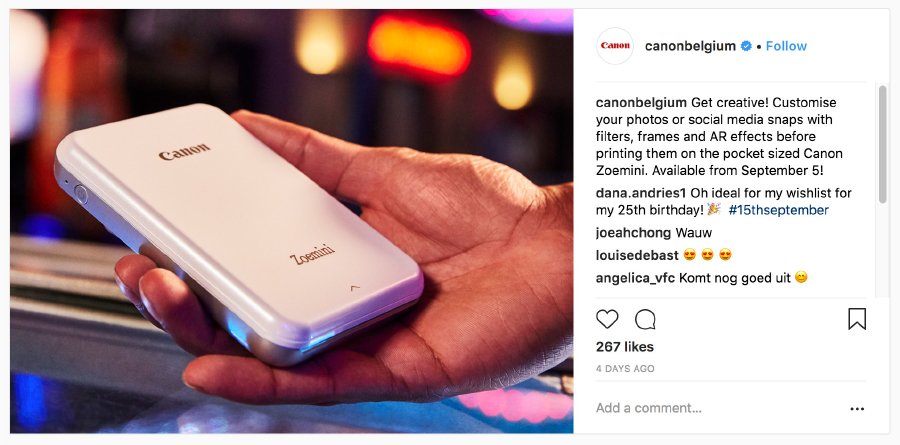Open the three-dot more options menu
Screen dimensions: 900x445
[857, 409]
